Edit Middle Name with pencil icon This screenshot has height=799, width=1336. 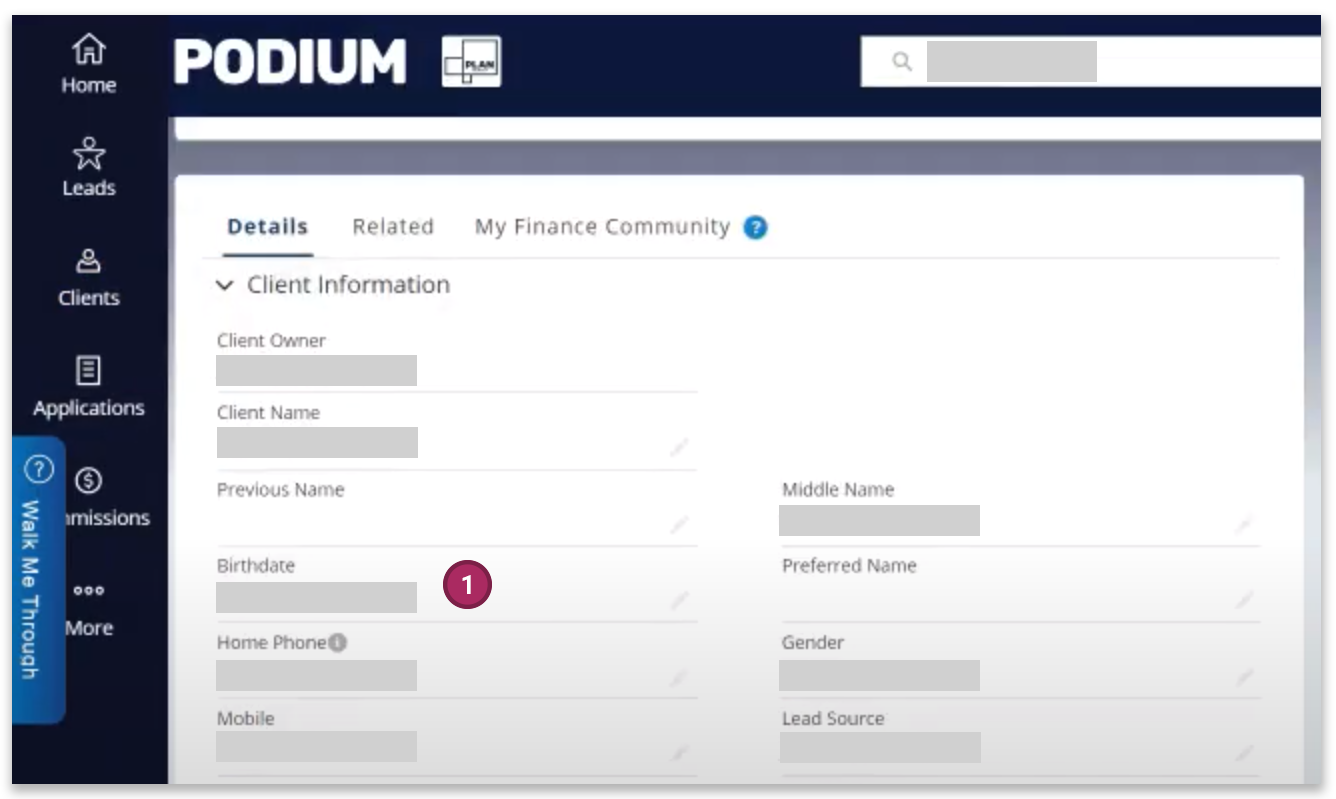[1243, 524]
